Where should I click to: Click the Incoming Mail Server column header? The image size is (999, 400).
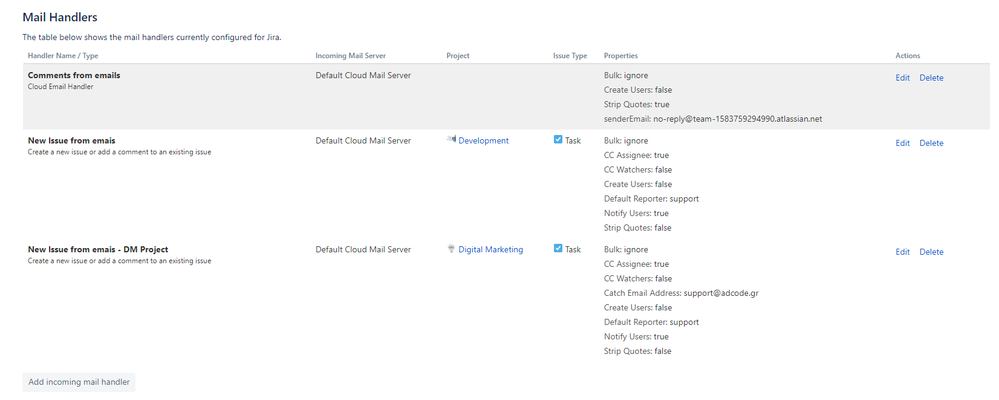click(350, 56)
